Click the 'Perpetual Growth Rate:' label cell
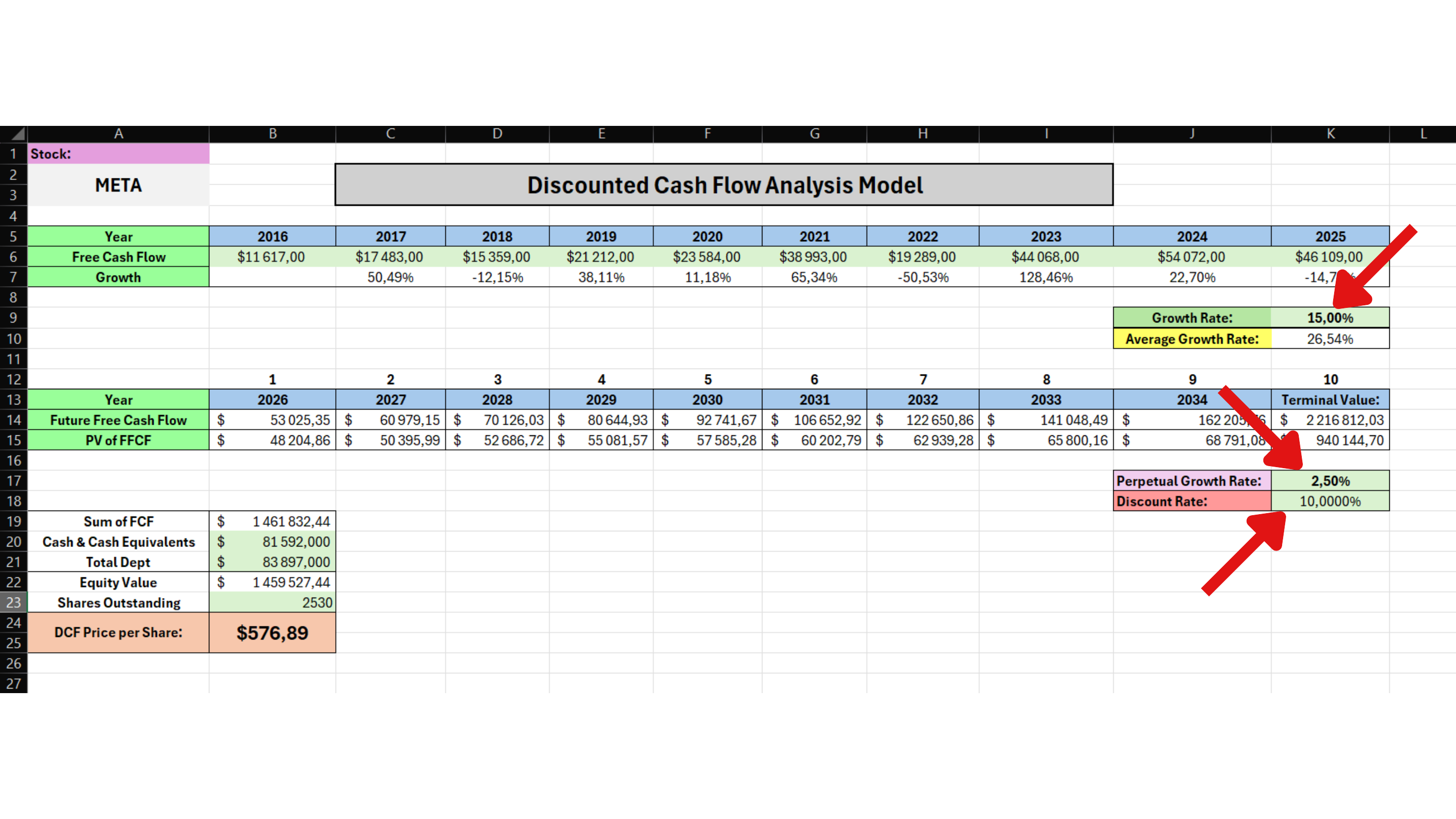This screenshot has height=819, width=1456. click(1192, 481)
